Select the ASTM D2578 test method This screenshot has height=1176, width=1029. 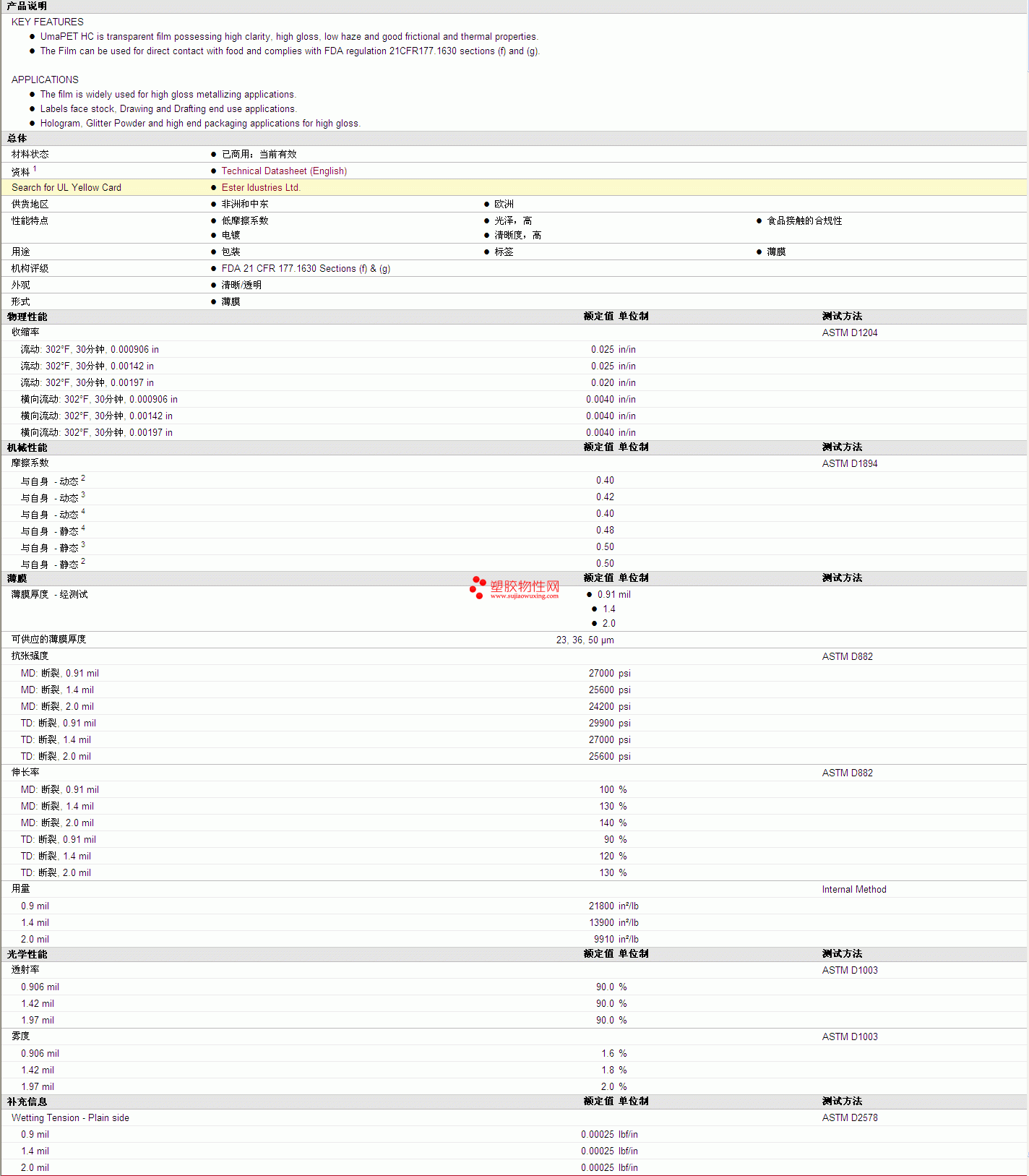(850, 1118)
